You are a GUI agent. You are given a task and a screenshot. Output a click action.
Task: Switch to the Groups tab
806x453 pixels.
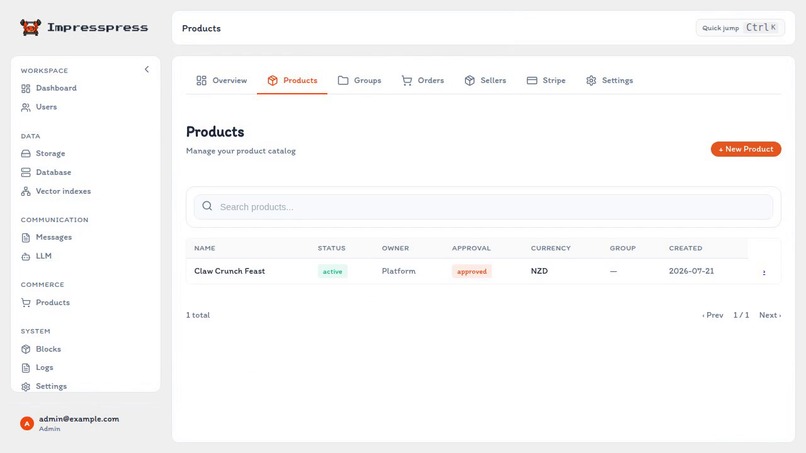pyautogui.click(x=359, y=80)
